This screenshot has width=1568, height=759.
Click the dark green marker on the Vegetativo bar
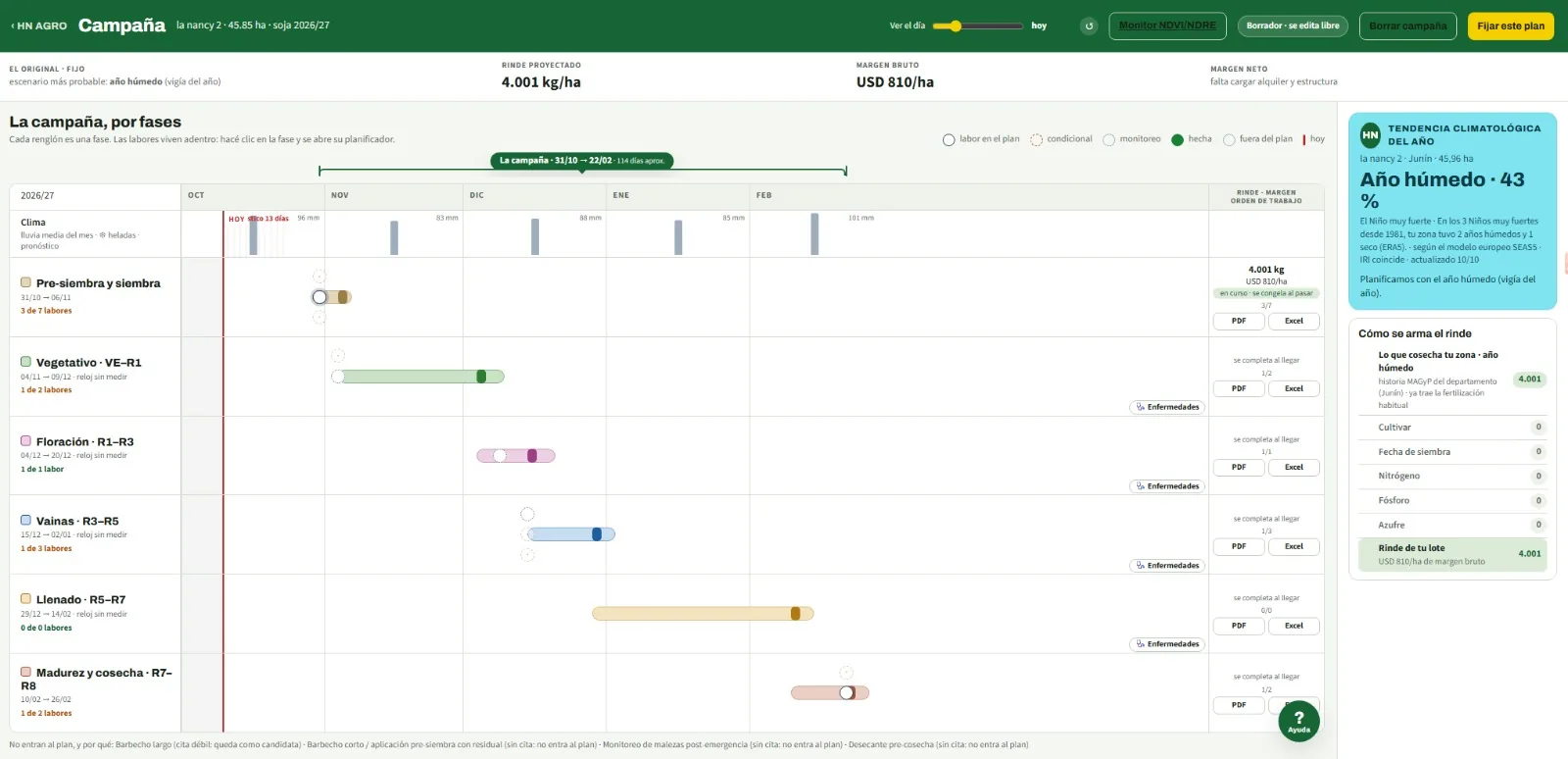point(481,377)
